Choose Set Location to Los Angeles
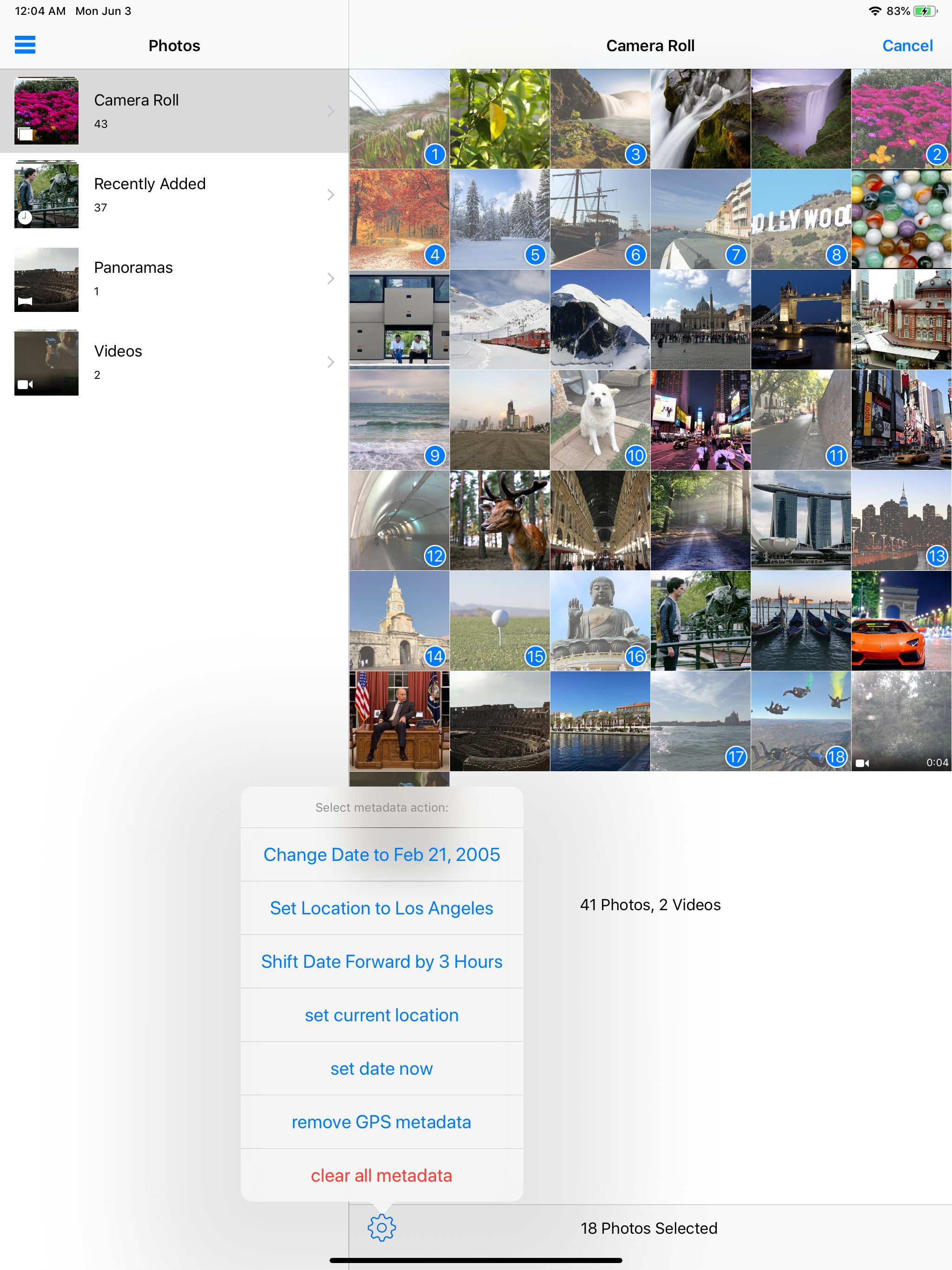Viewport: 952px width, 1270px height. click(381, 908)
